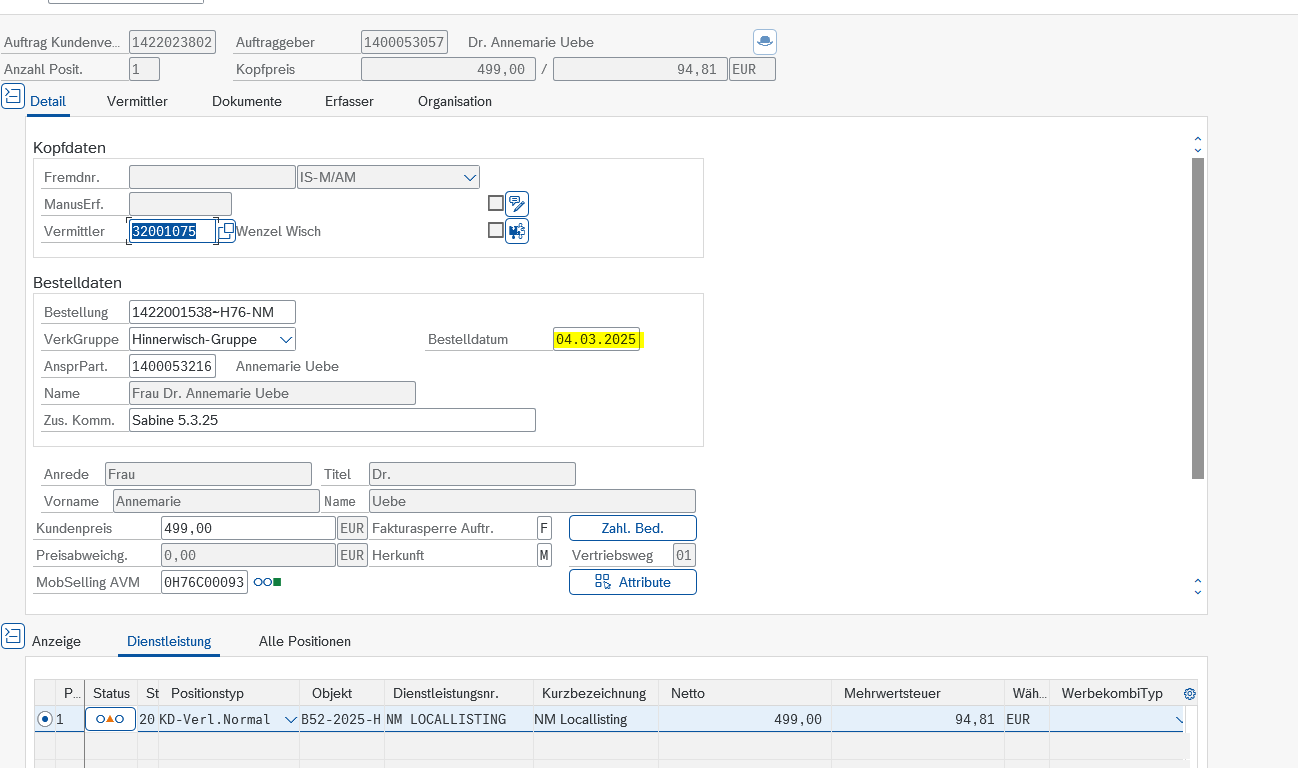Expand the Positionstyp KD-Verl.Normal dropdown
Image resolution: width=1298 pixels, height=768 pixels.
click(x=291, y=719)
